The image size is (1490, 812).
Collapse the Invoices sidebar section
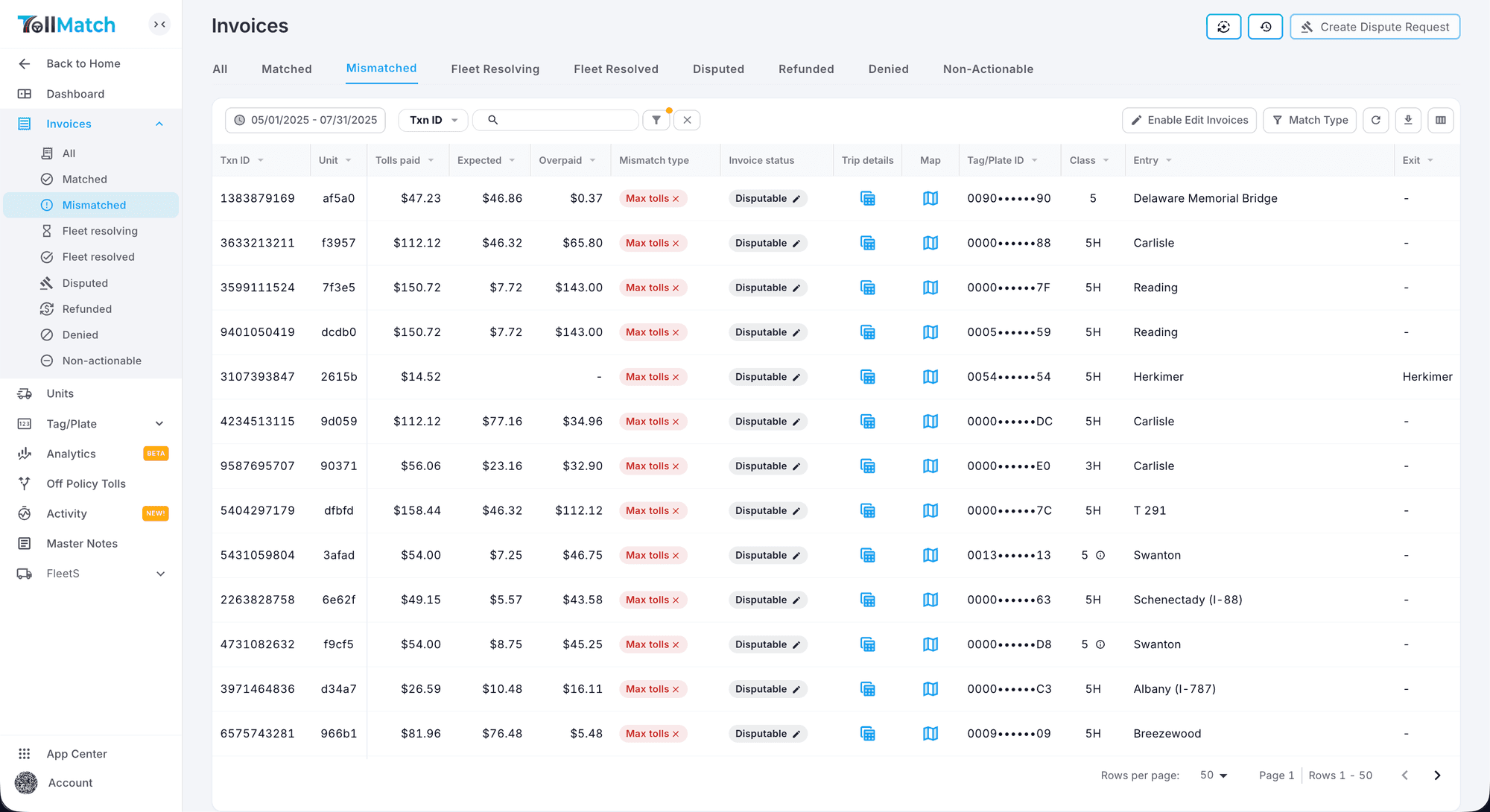coord(159,124)
